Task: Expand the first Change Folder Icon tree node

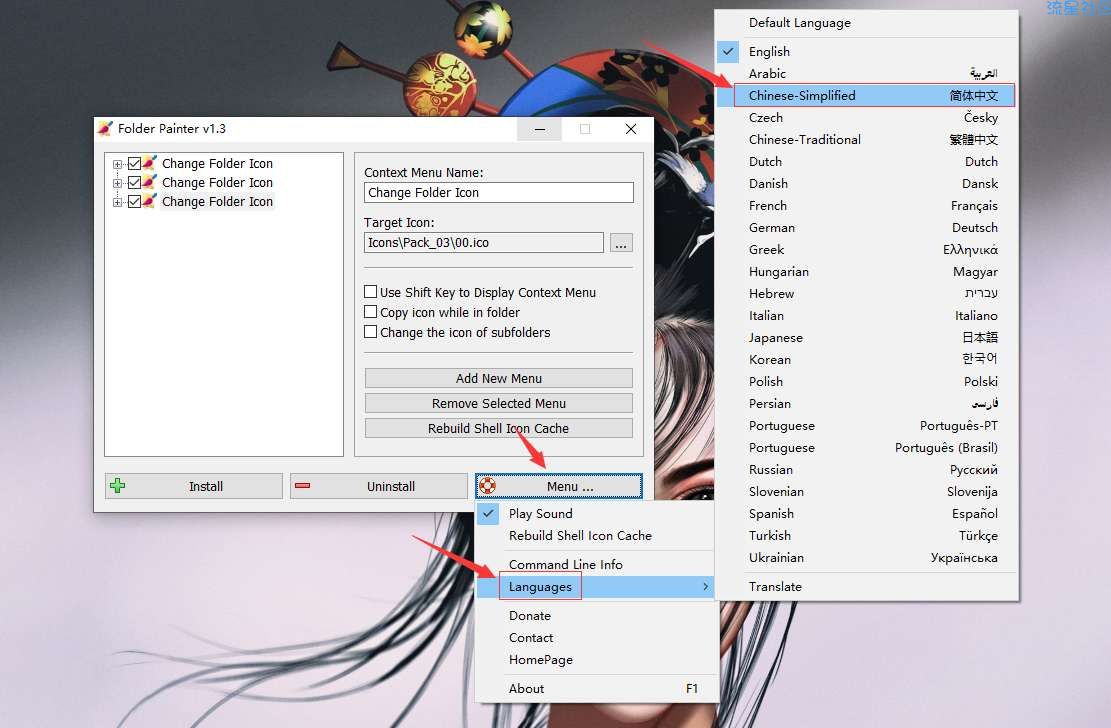Action: click(x=118, y=164)
